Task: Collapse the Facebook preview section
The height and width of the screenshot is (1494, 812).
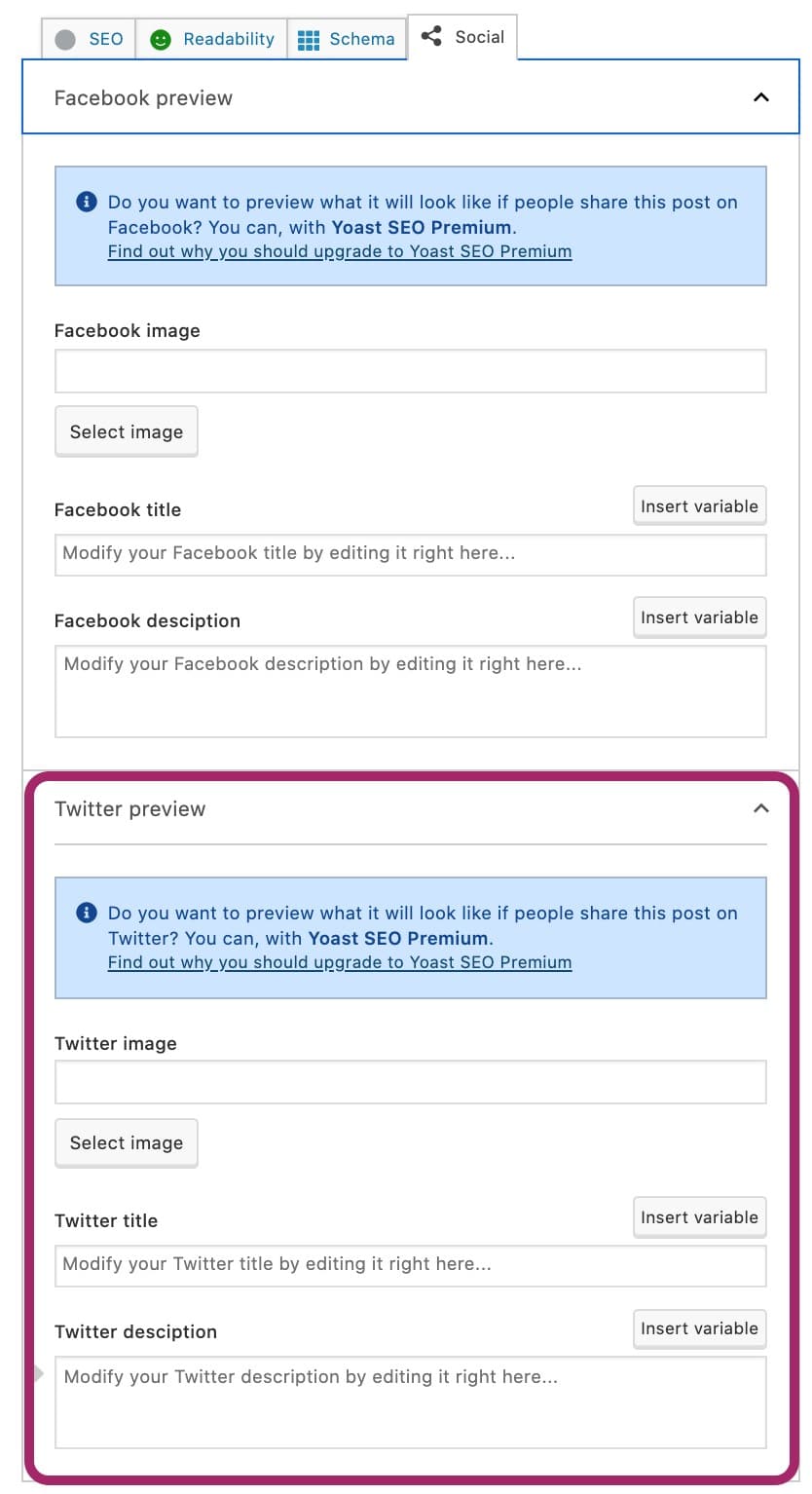Action: point(761,97)
